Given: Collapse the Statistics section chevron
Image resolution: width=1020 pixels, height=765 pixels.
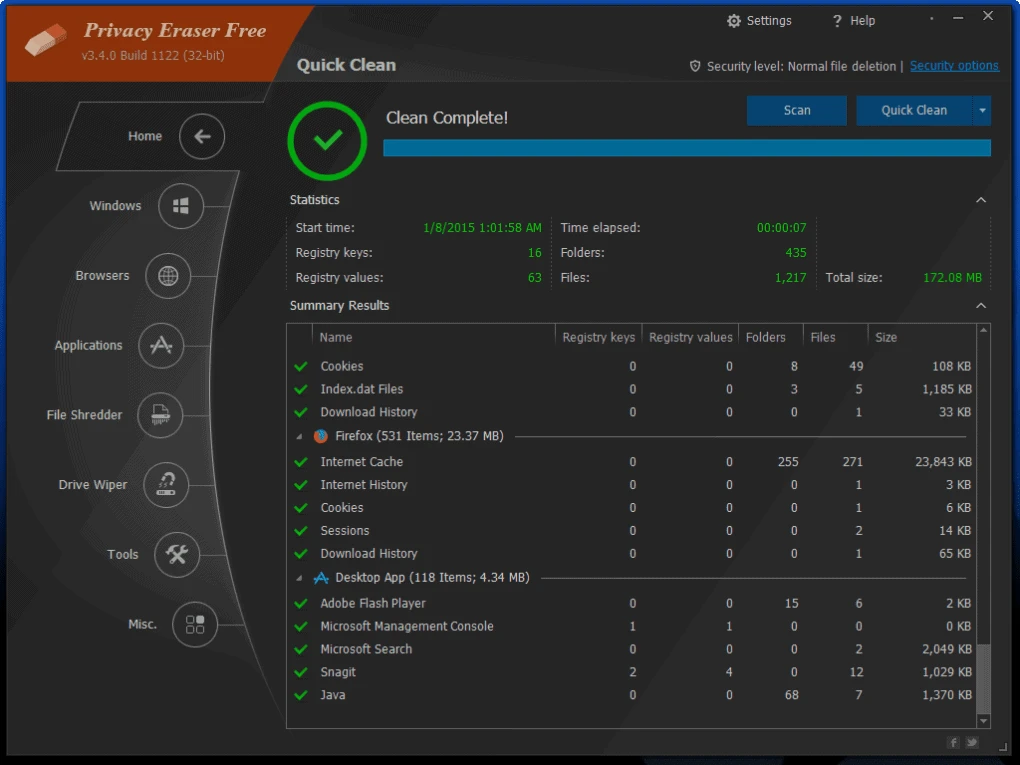Looking at the screenshot, I should point(981,200).
